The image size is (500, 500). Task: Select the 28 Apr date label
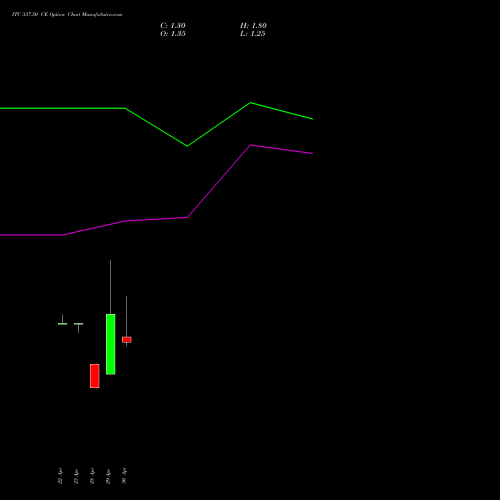(x=92, y=476)
